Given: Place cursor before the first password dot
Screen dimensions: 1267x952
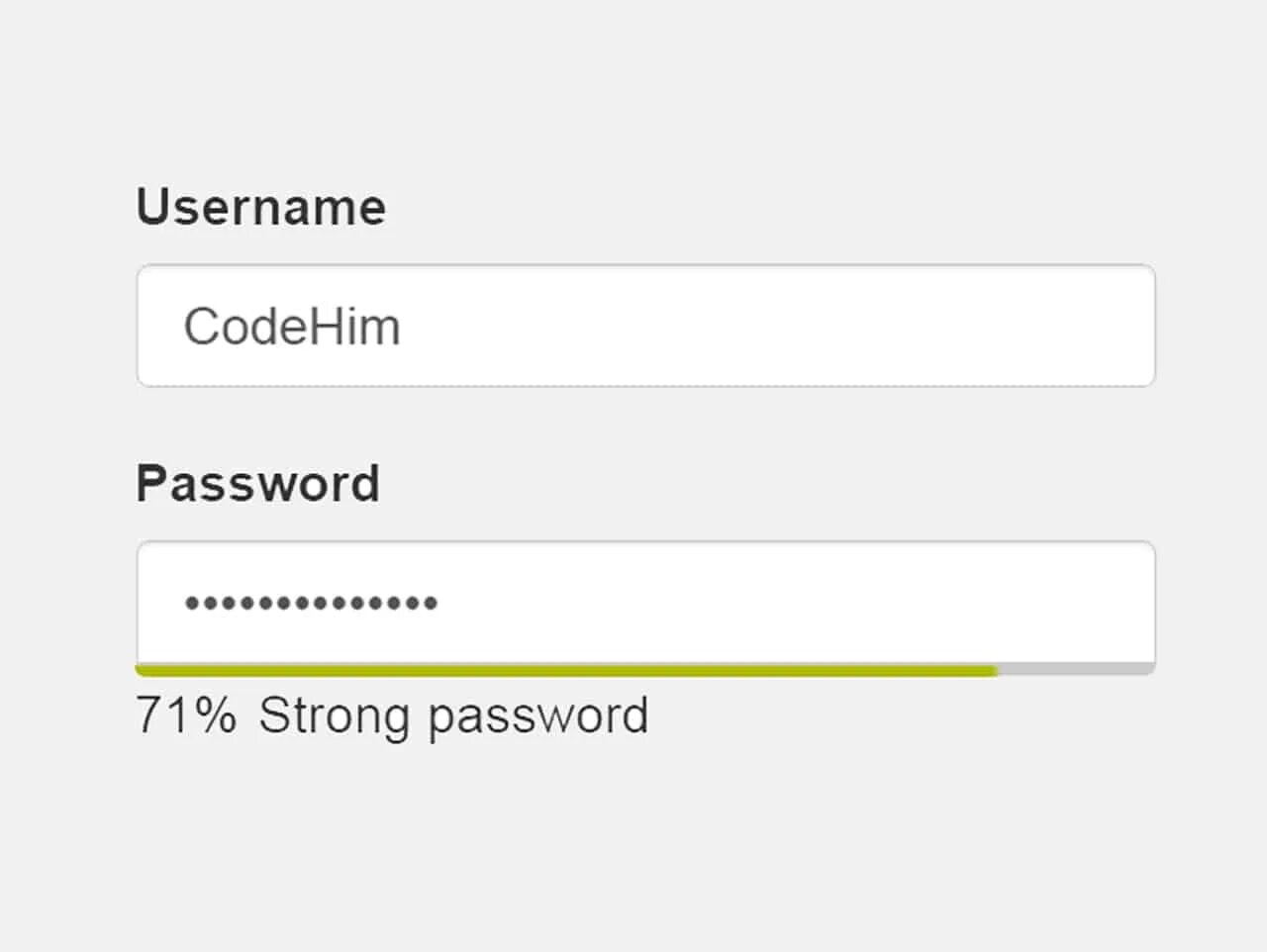Looking at the screenshot, I should pyautogui.click(x=183, y=603).
